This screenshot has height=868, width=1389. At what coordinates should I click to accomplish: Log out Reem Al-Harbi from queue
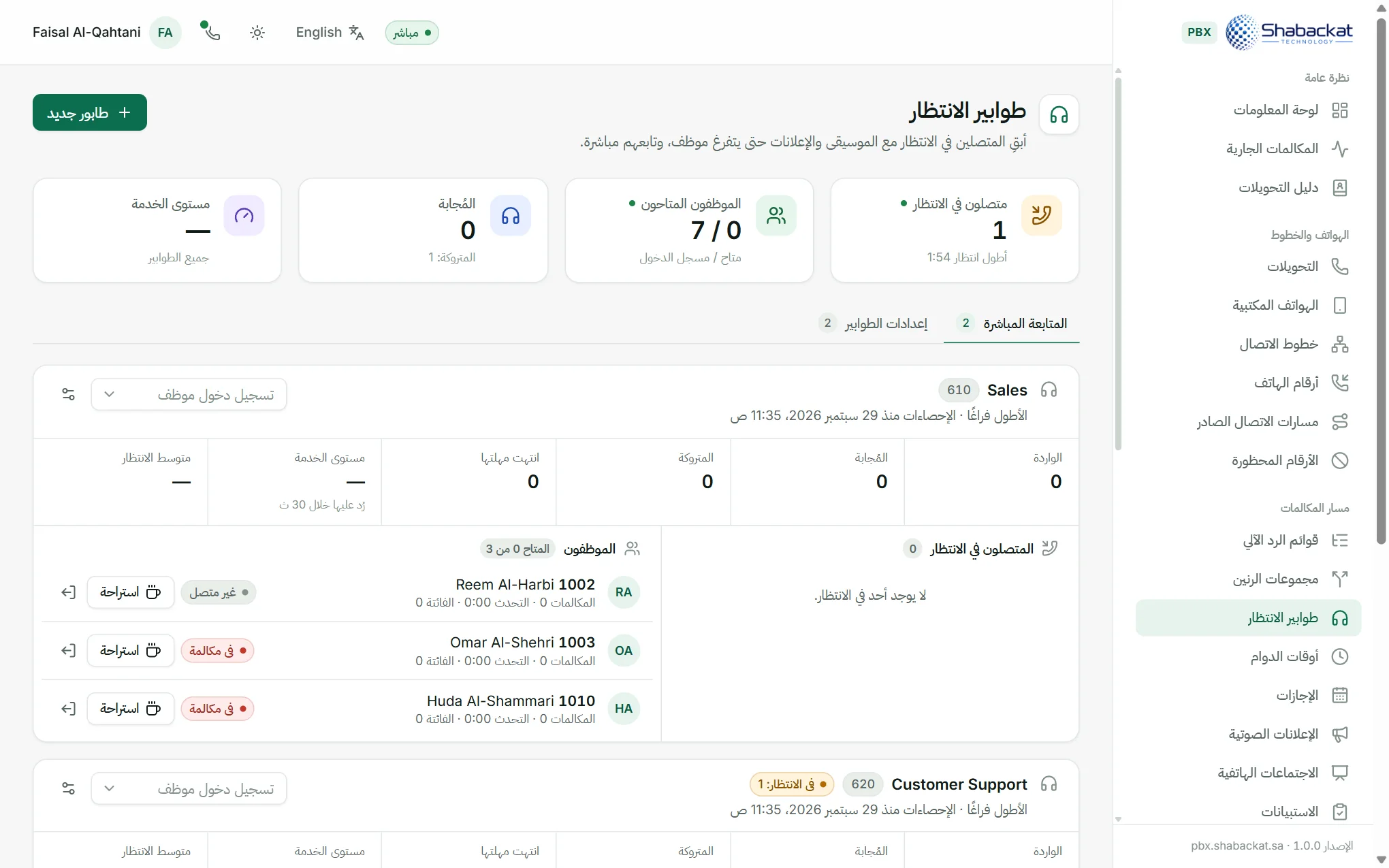click(x=68, y=592)
